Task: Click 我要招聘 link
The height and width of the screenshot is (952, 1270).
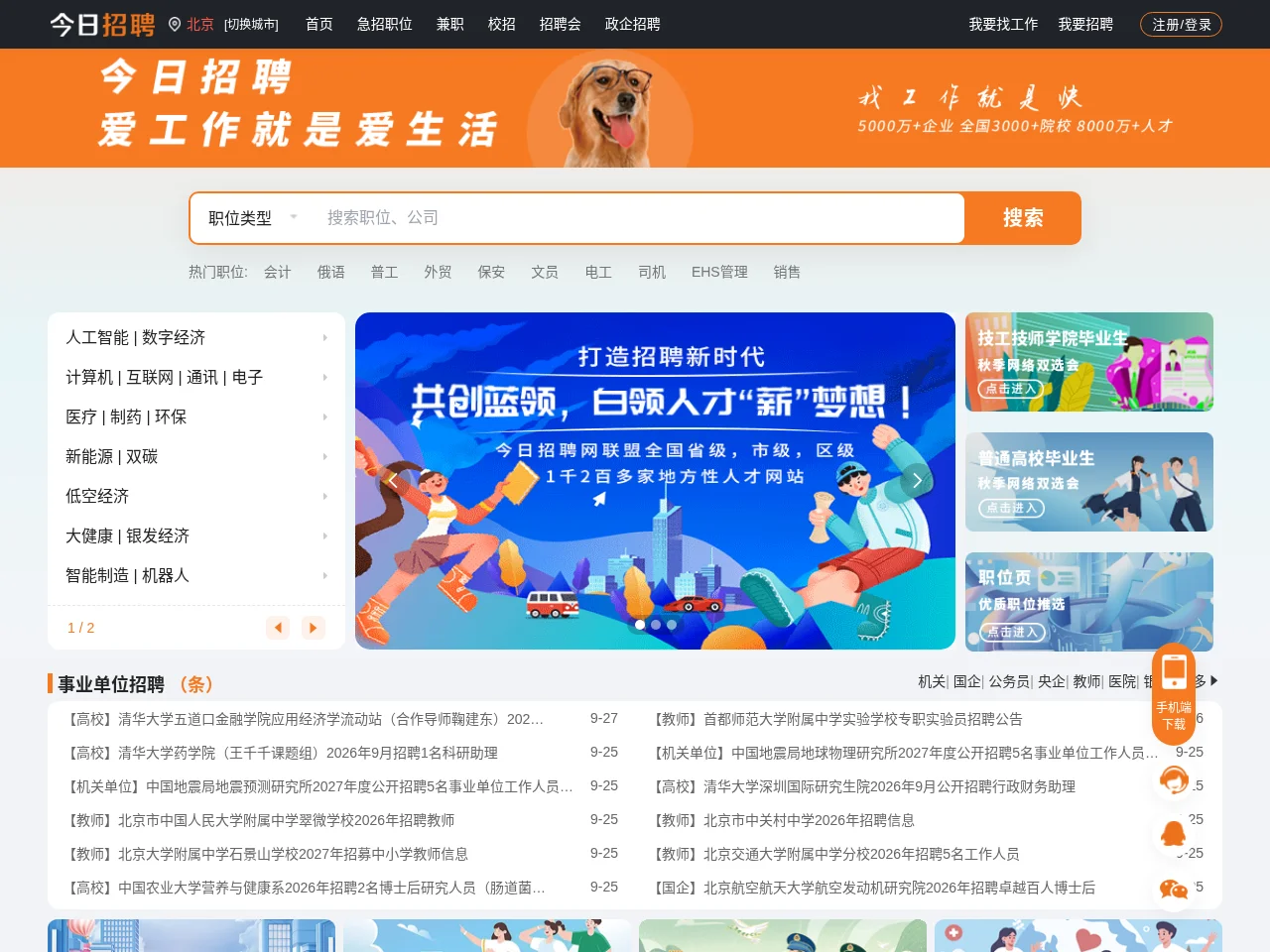Action: 1085,24
